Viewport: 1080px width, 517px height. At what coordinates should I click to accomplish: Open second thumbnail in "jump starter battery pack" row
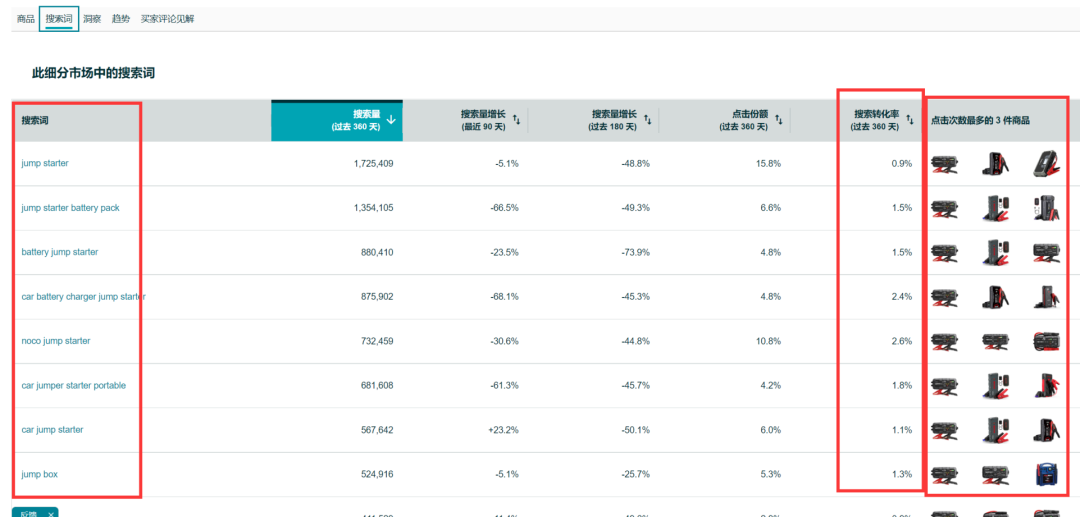click(995, 208)
